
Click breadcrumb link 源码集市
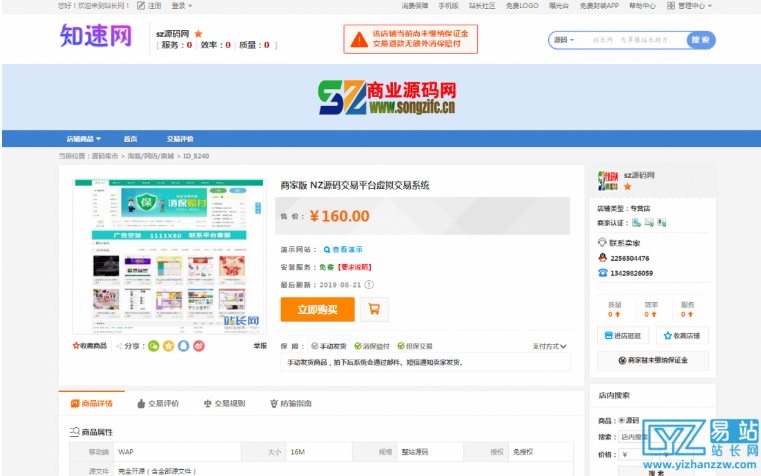[105, 156]
